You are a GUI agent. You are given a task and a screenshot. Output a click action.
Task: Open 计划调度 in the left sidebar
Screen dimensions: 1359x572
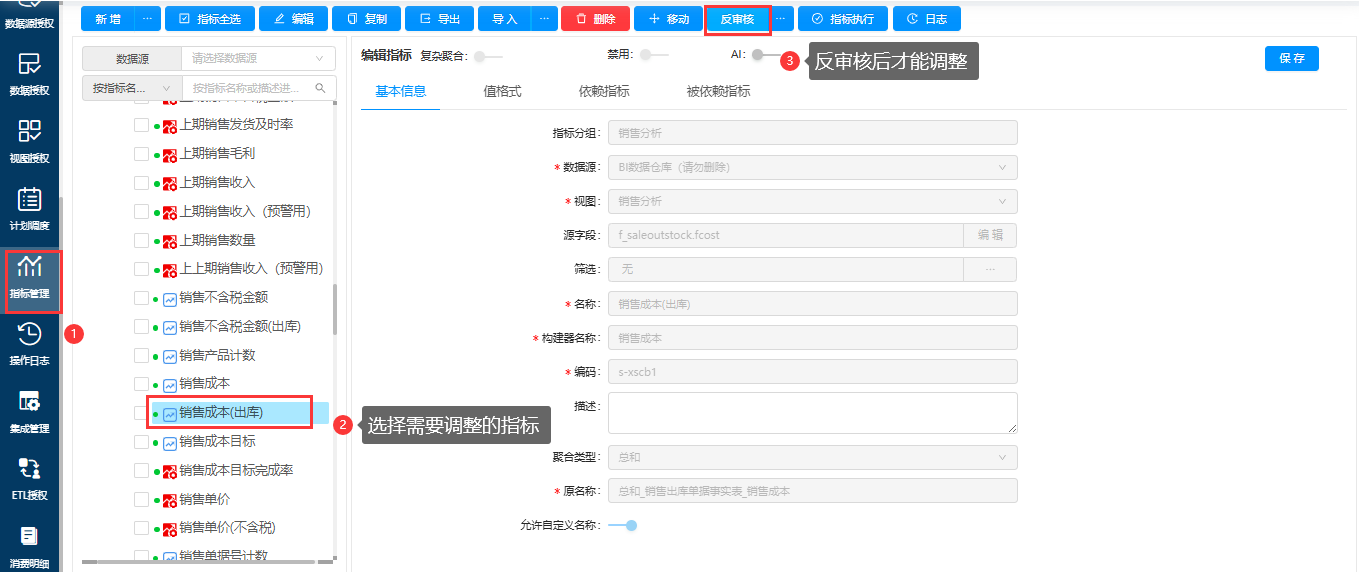coord(30,208)
